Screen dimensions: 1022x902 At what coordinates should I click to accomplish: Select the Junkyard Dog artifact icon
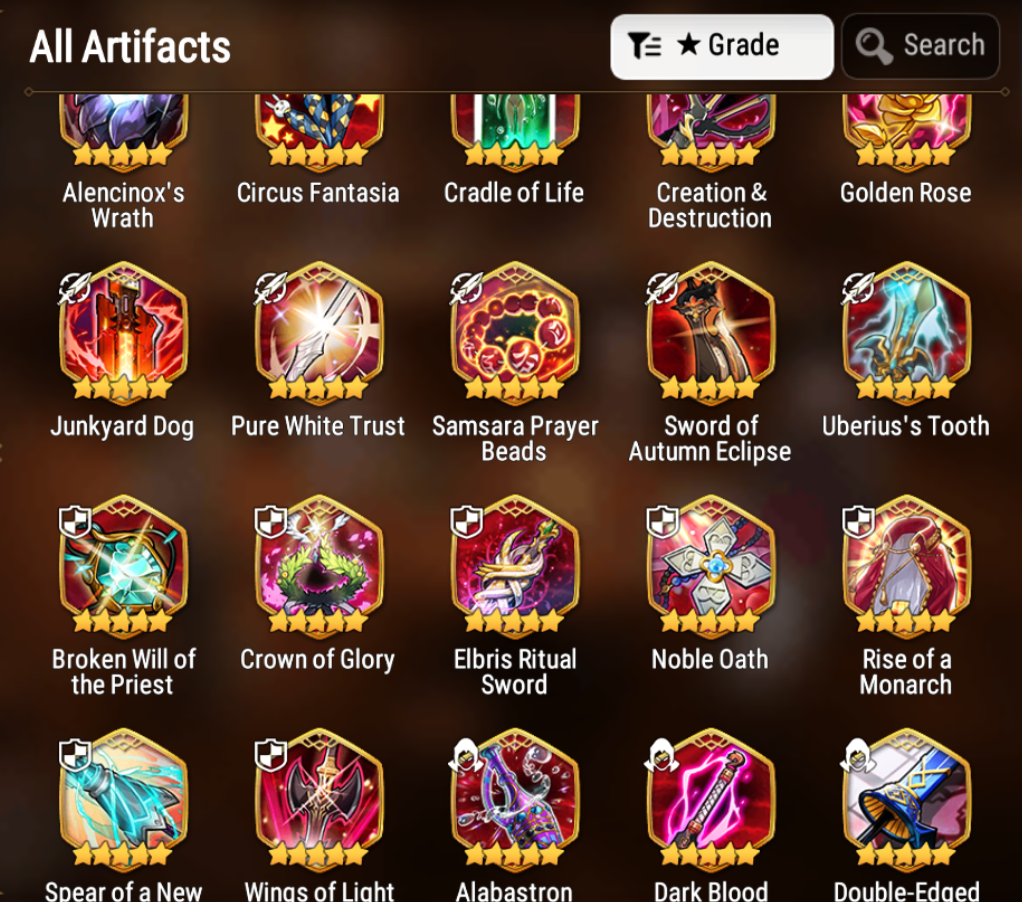tap(123, 330)
